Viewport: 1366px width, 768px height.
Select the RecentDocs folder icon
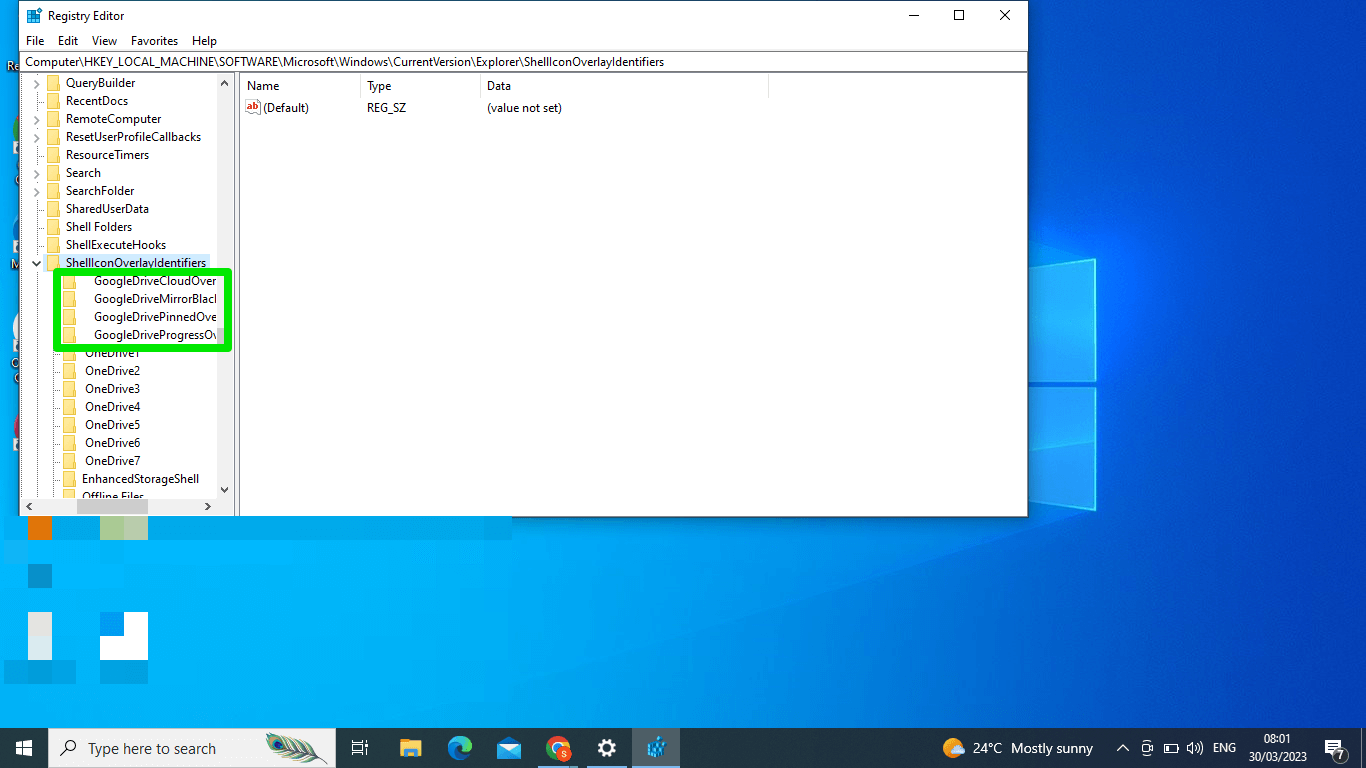pyautogui.click(x=54, y=101)
